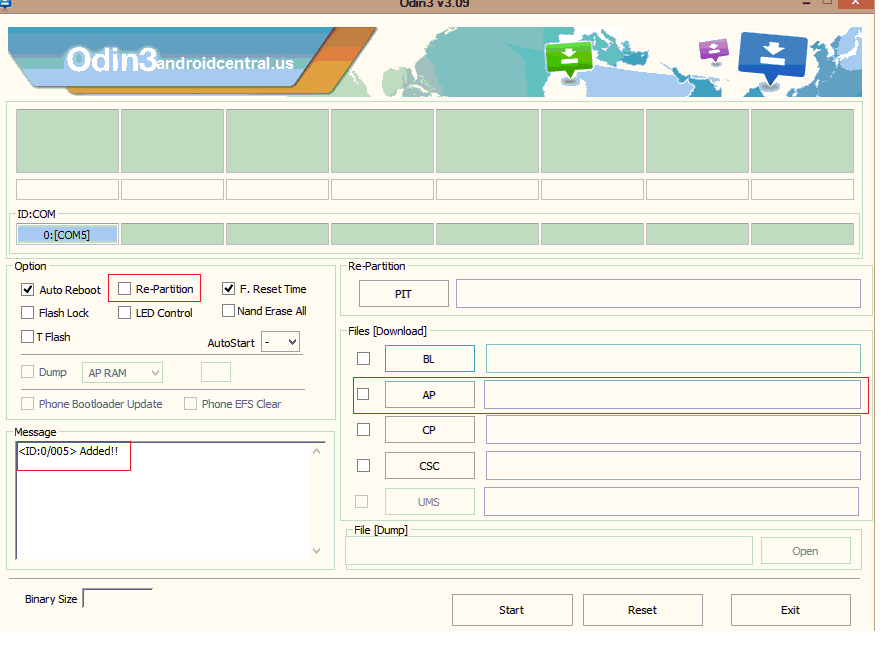The width and height of the screenshot is (882, 648).
Task: Click the purple download icon in banner
Action: pos(713,51)
